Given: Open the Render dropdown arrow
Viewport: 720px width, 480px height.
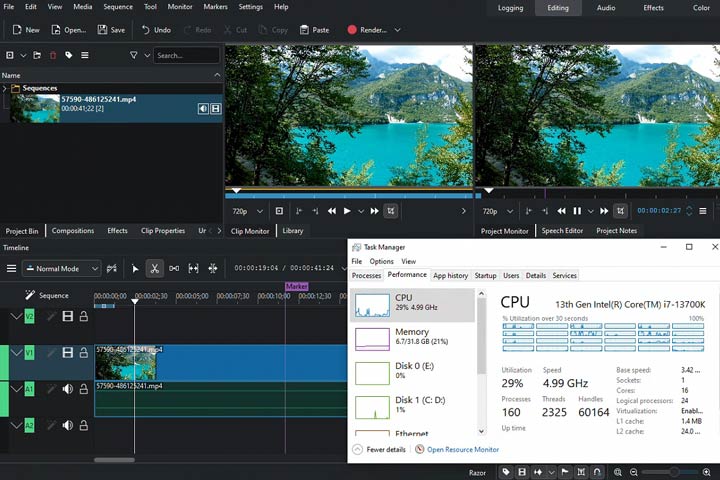Looking at the screenshot, I should (x=398, y=30).
